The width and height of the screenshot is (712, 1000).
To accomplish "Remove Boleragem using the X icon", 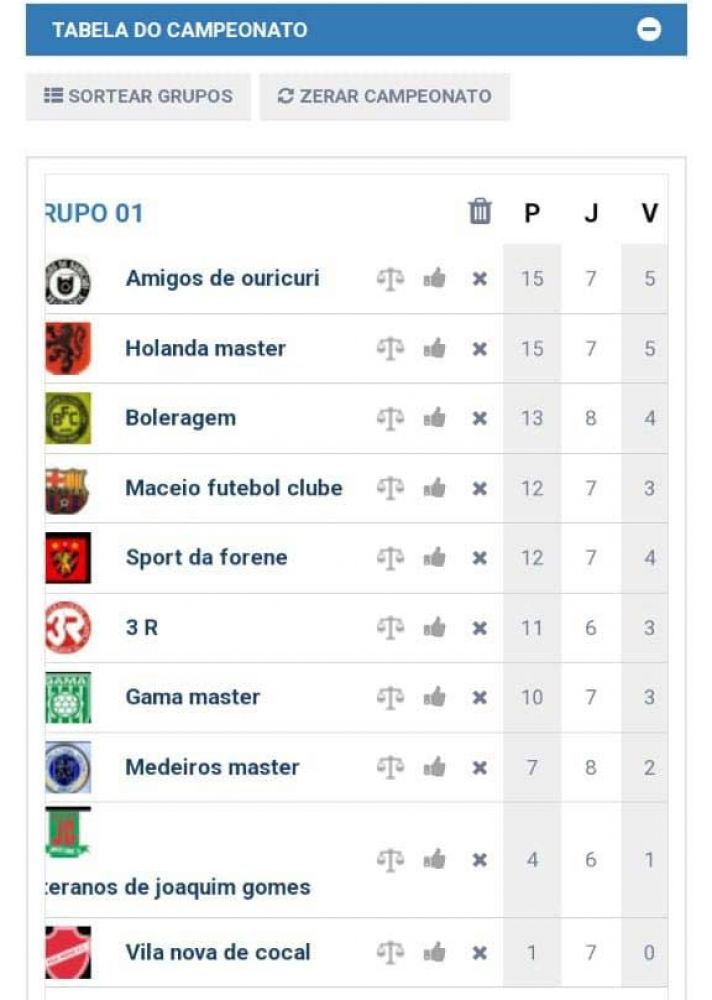I will (480, 419).
